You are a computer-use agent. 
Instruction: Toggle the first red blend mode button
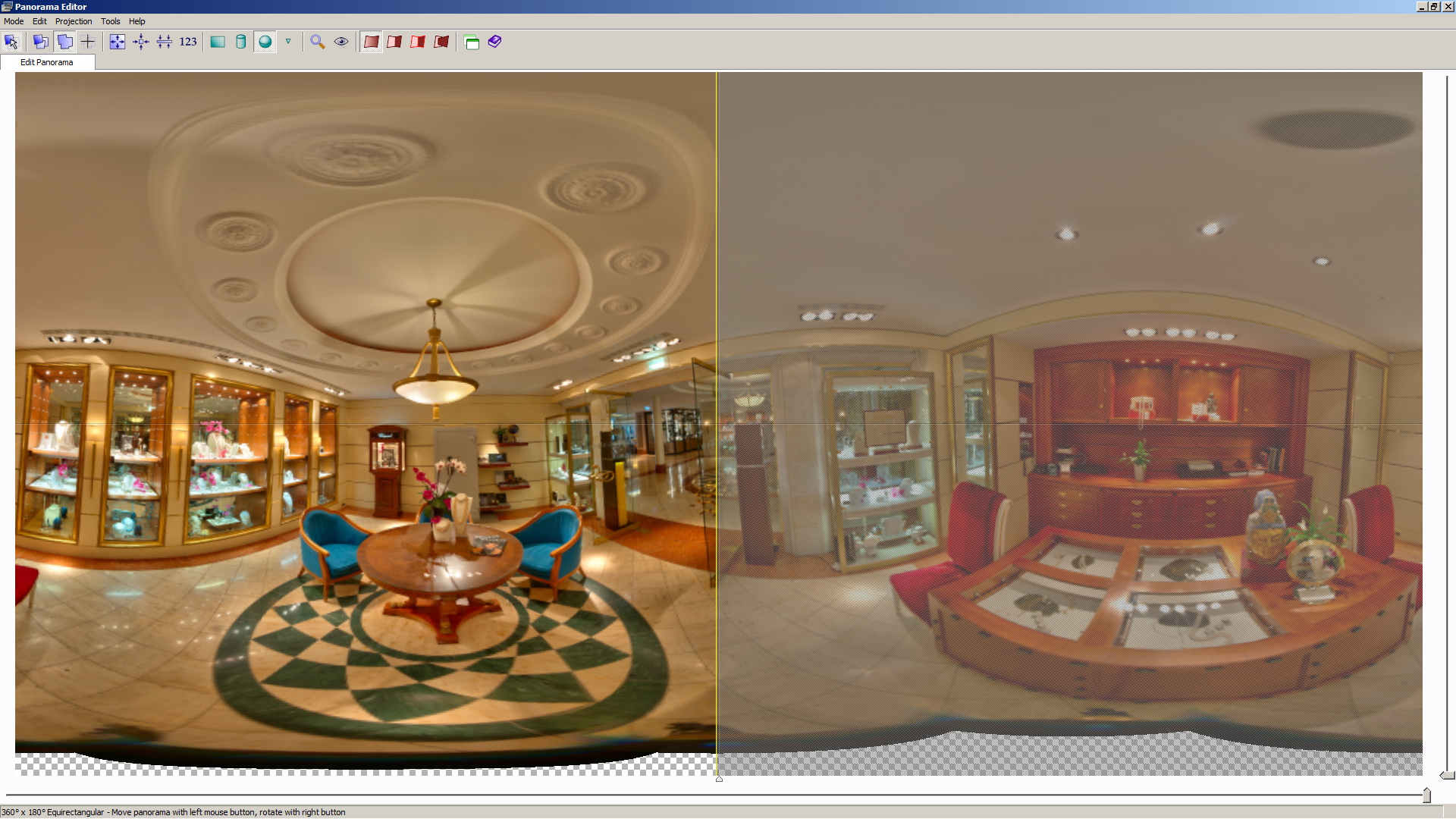pyautogui.click(x=371, y=42)
